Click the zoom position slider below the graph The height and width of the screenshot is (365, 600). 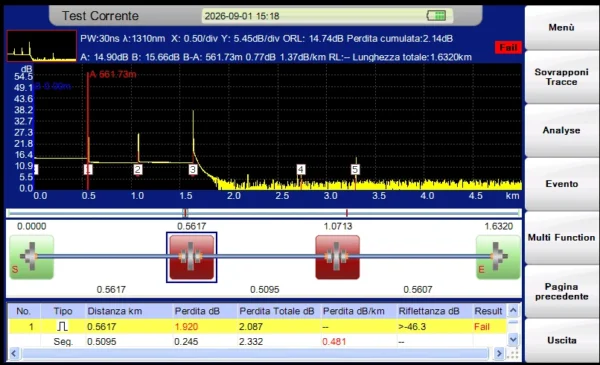pyautogui.click(x=264, y=213)
